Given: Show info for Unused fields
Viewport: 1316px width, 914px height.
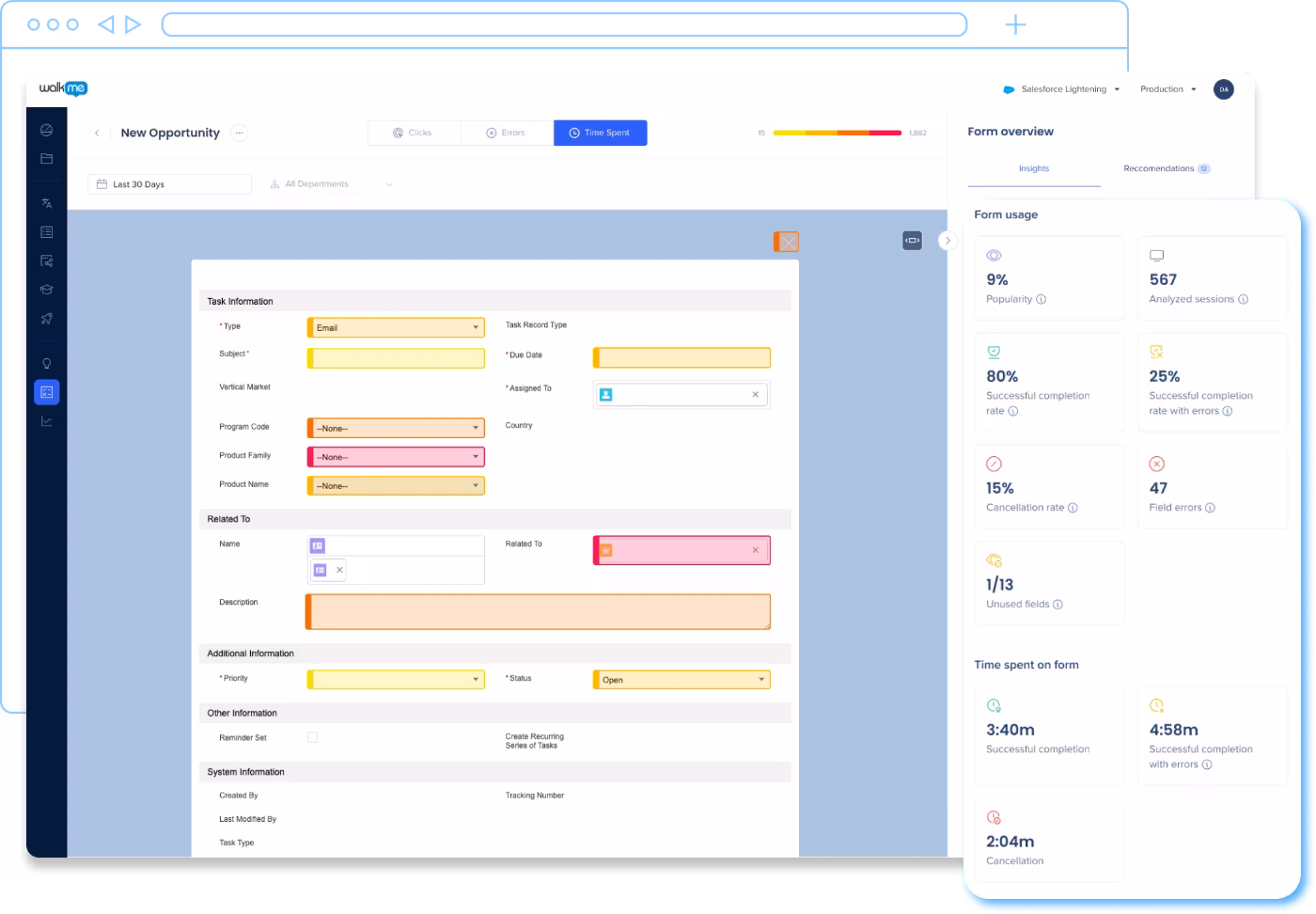Looking at the screenshot, I should [1057, 605].
